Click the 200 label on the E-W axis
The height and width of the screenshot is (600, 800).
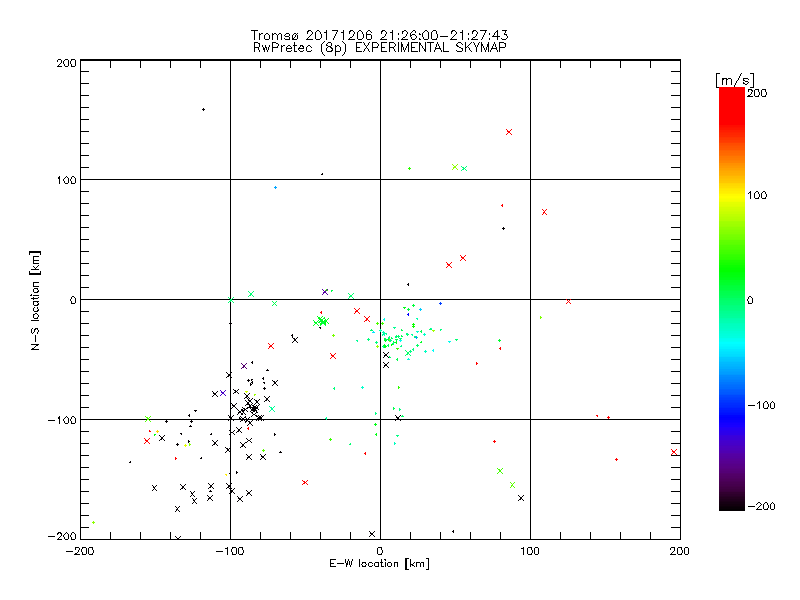[x=680, y=551]
